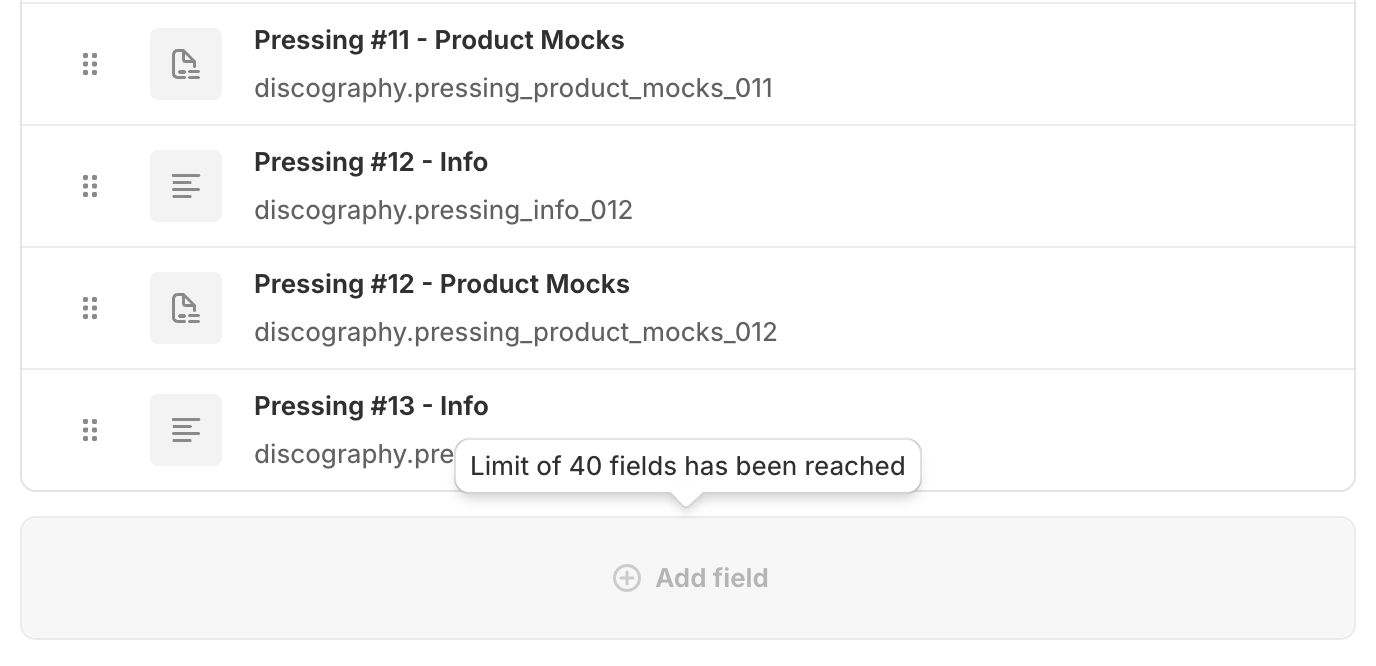Click discography.pressing_product_mocks_012 key text
The image size is (1376, 666).
click(515, 332)
